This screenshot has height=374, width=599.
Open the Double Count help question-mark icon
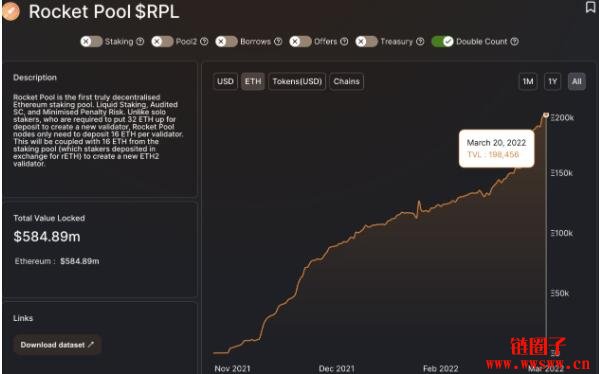pyautogui.click(x=515, y=41)
